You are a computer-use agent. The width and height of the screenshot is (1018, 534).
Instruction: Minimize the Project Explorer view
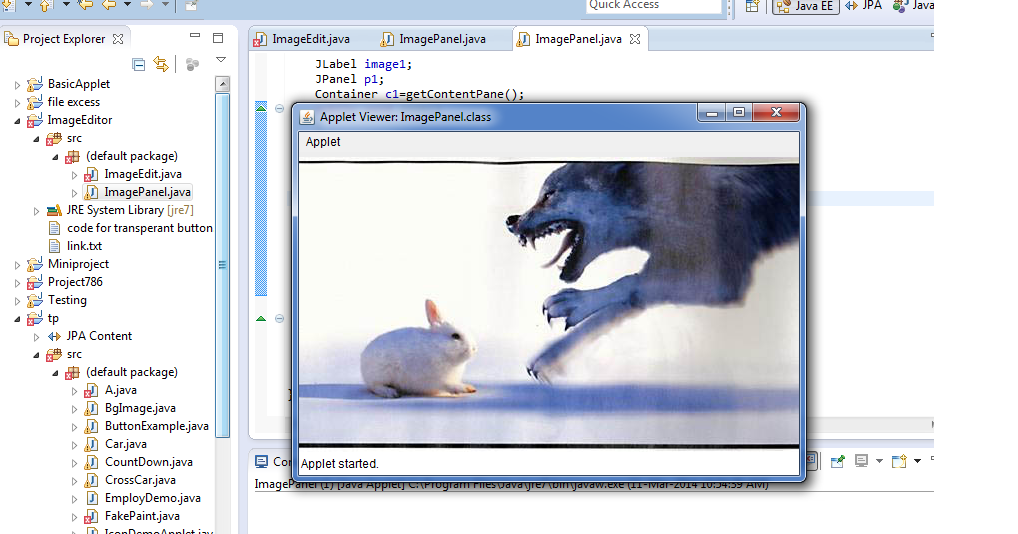194,35
